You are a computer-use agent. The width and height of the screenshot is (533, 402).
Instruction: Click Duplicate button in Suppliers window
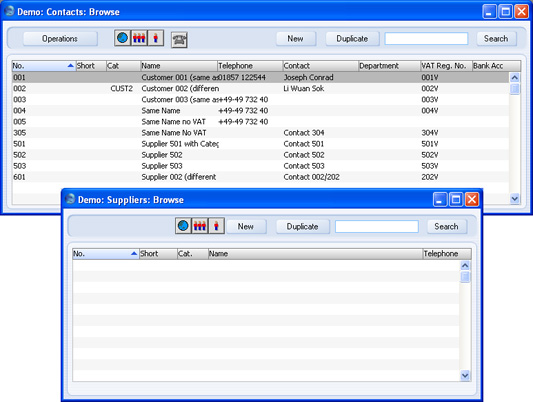click(x=303, y=227)
